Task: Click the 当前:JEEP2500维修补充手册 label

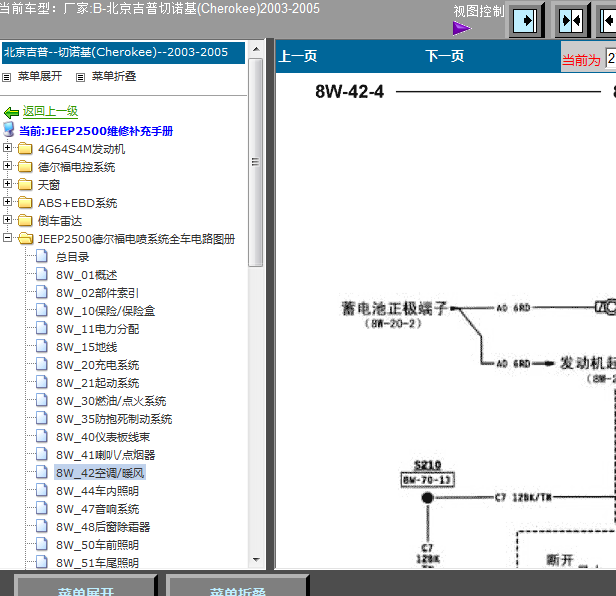Action: coord(96,131)
